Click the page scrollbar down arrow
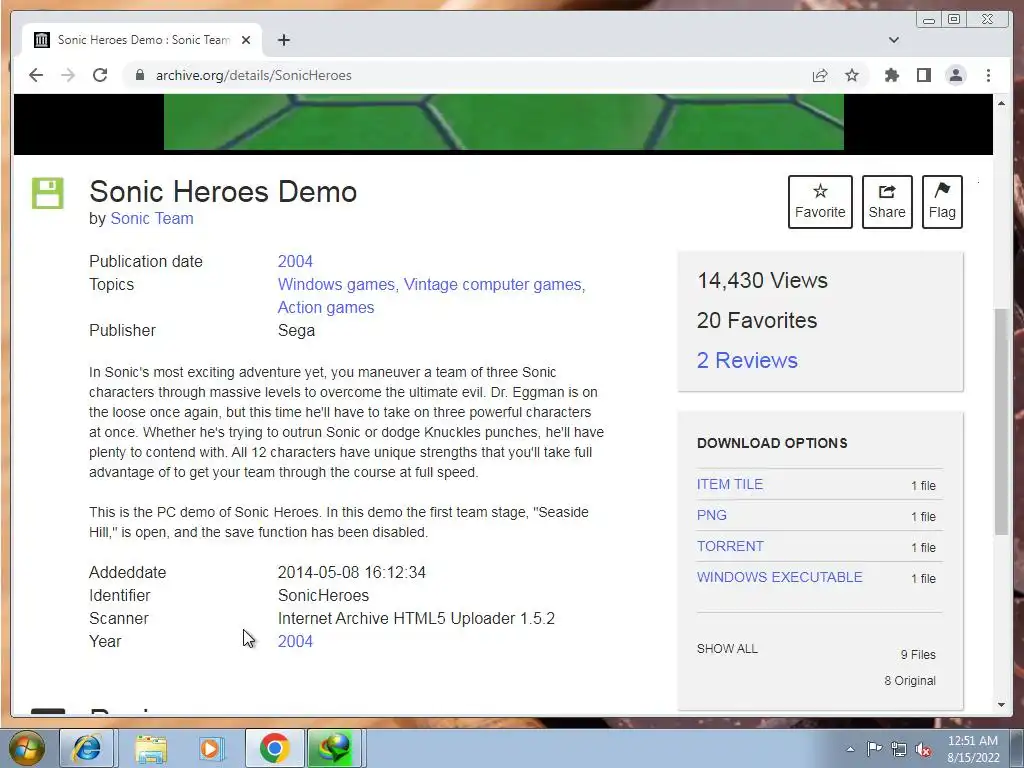This screenshot has width=1024, height=768. click(x=1002, y=705)
